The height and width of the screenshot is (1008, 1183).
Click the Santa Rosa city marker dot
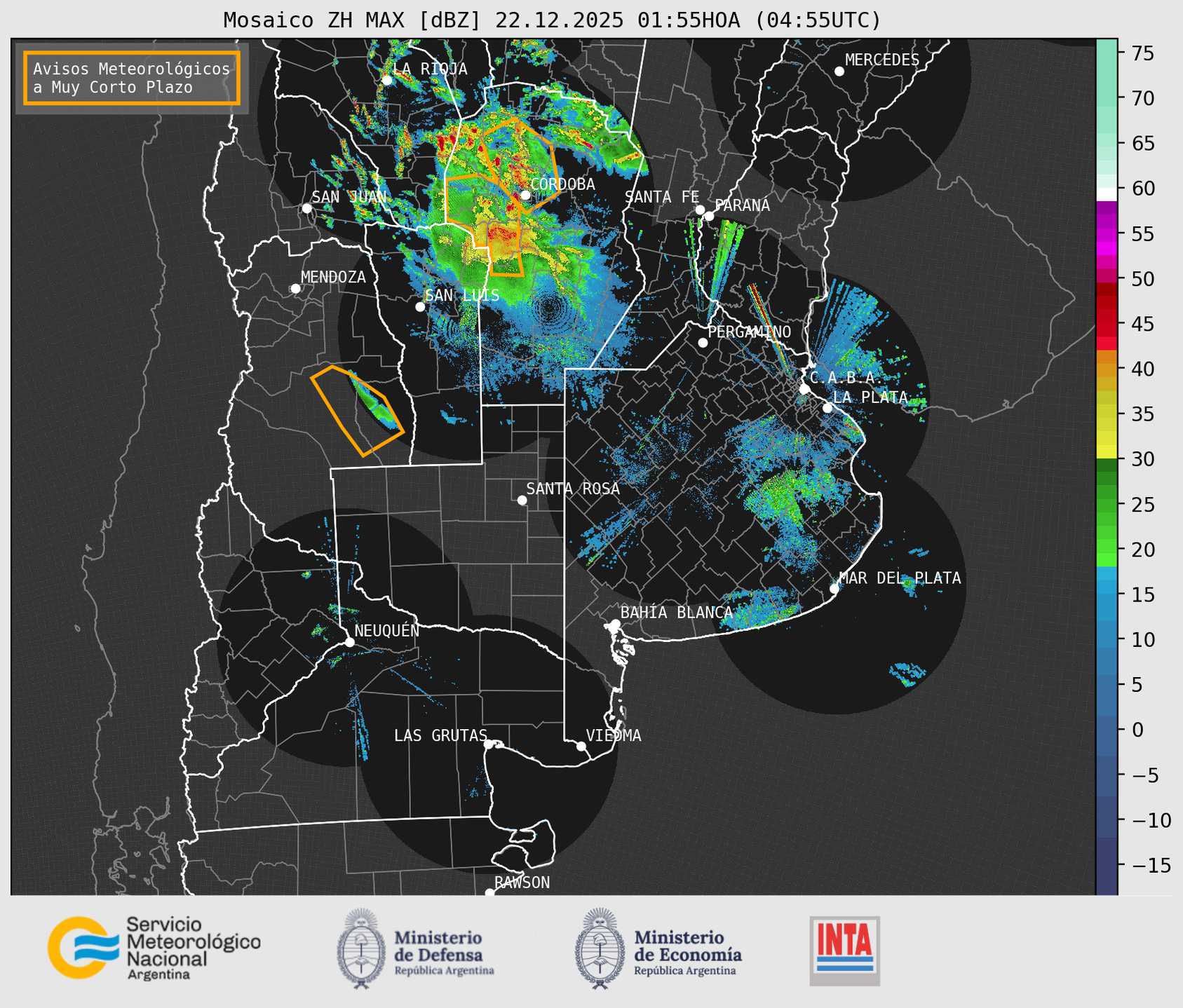click(x=522, y=500)
